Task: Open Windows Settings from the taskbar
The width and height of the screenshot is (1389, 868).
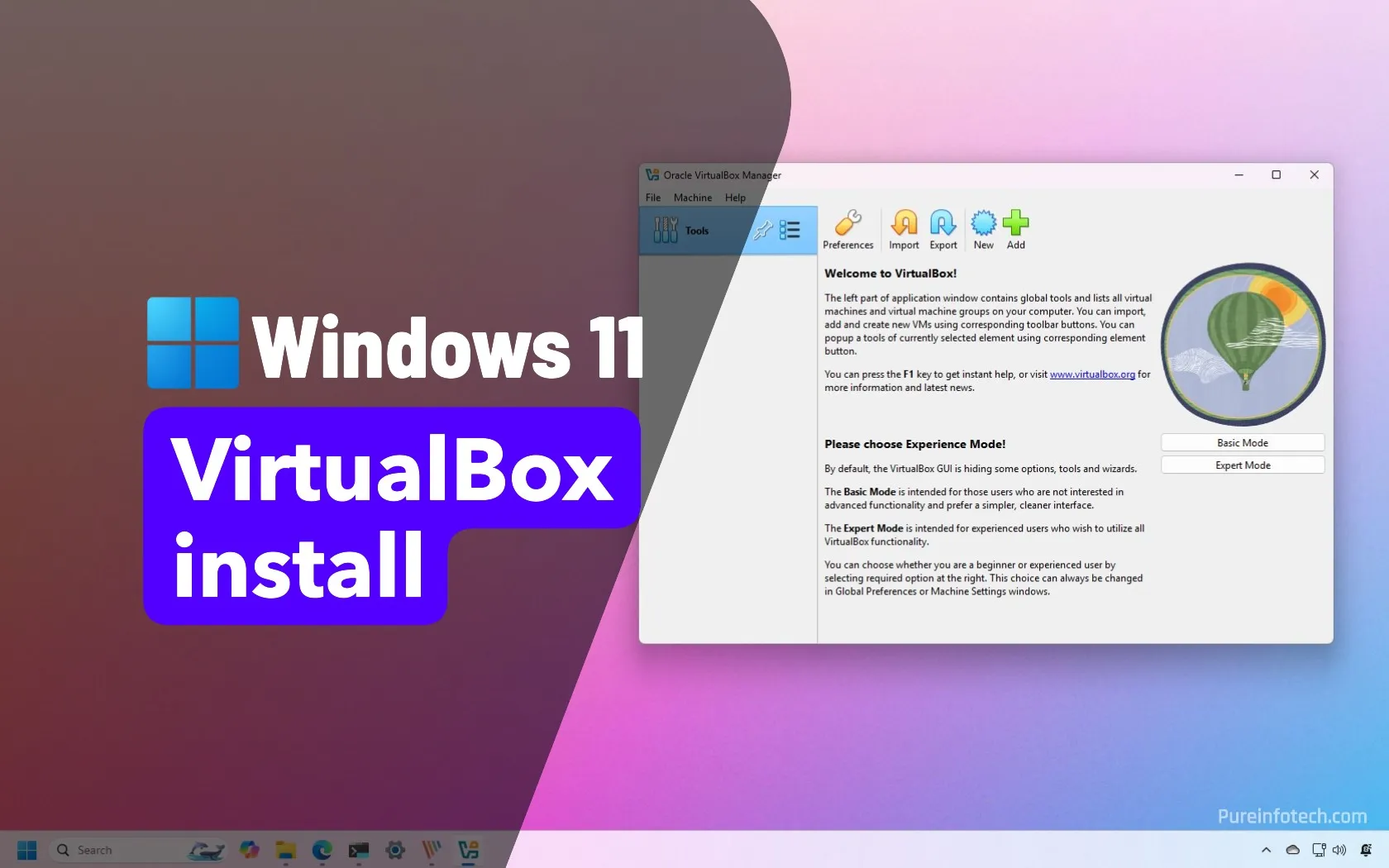Action: 395,850
